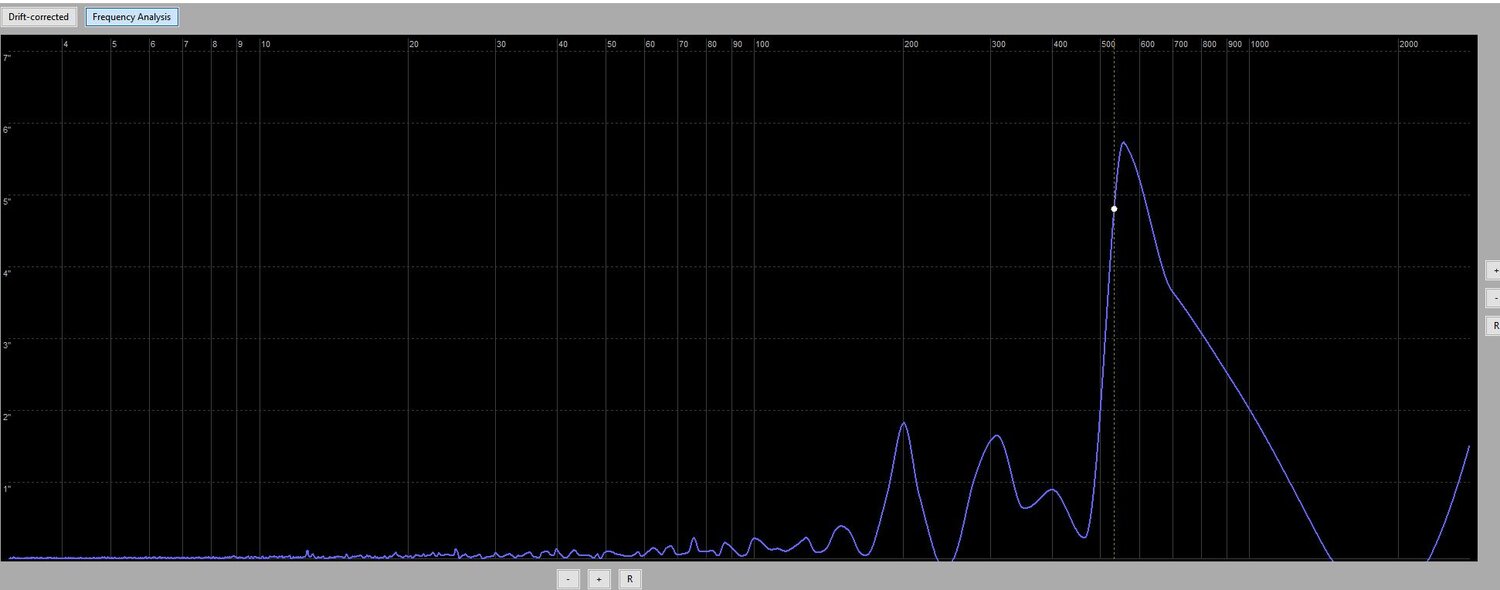Click the peak near the 300 gridline

pyautogui.click(x=996, y=436)
